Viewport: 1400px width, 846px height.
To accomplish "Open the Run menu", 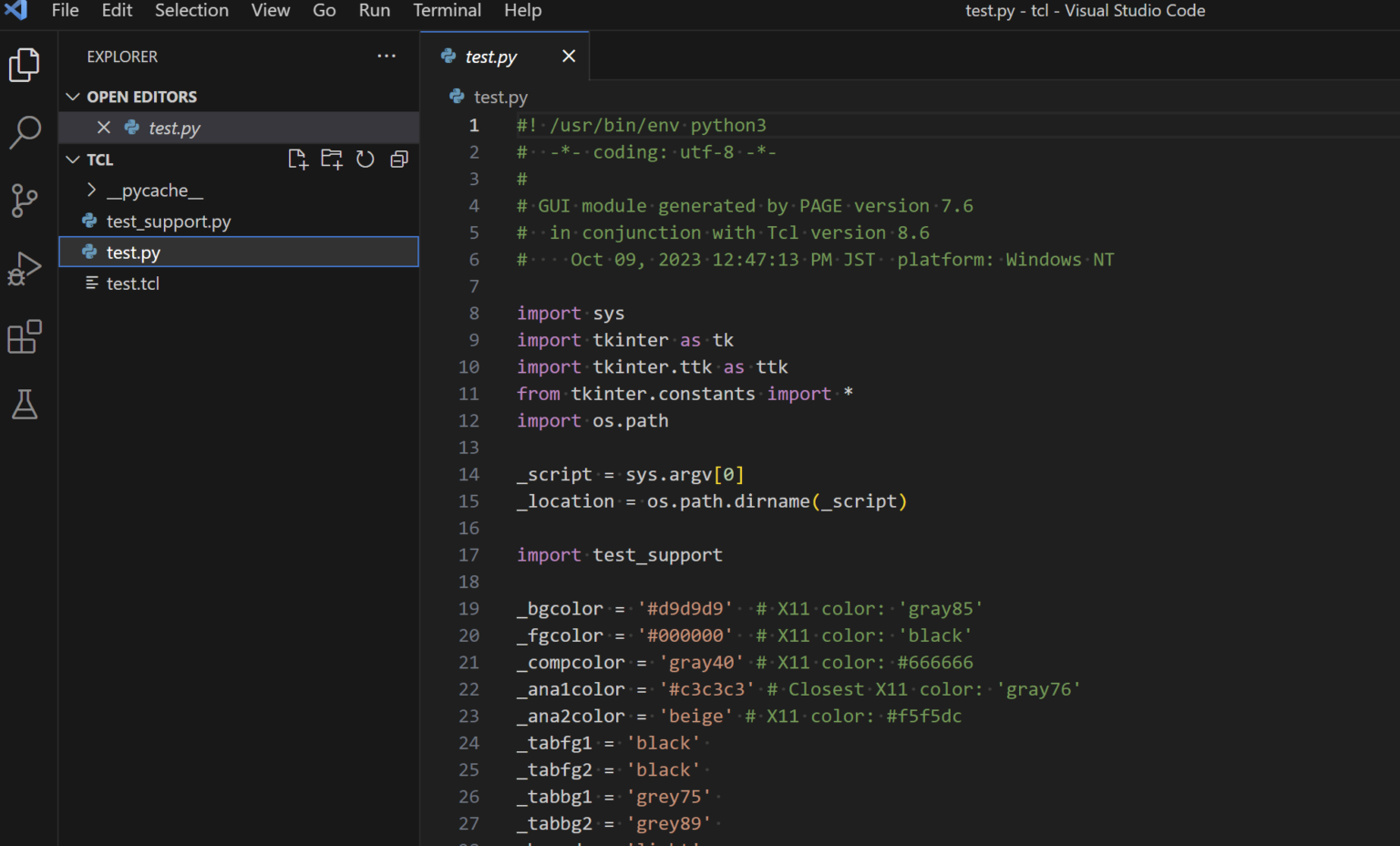I will point(374,11).
